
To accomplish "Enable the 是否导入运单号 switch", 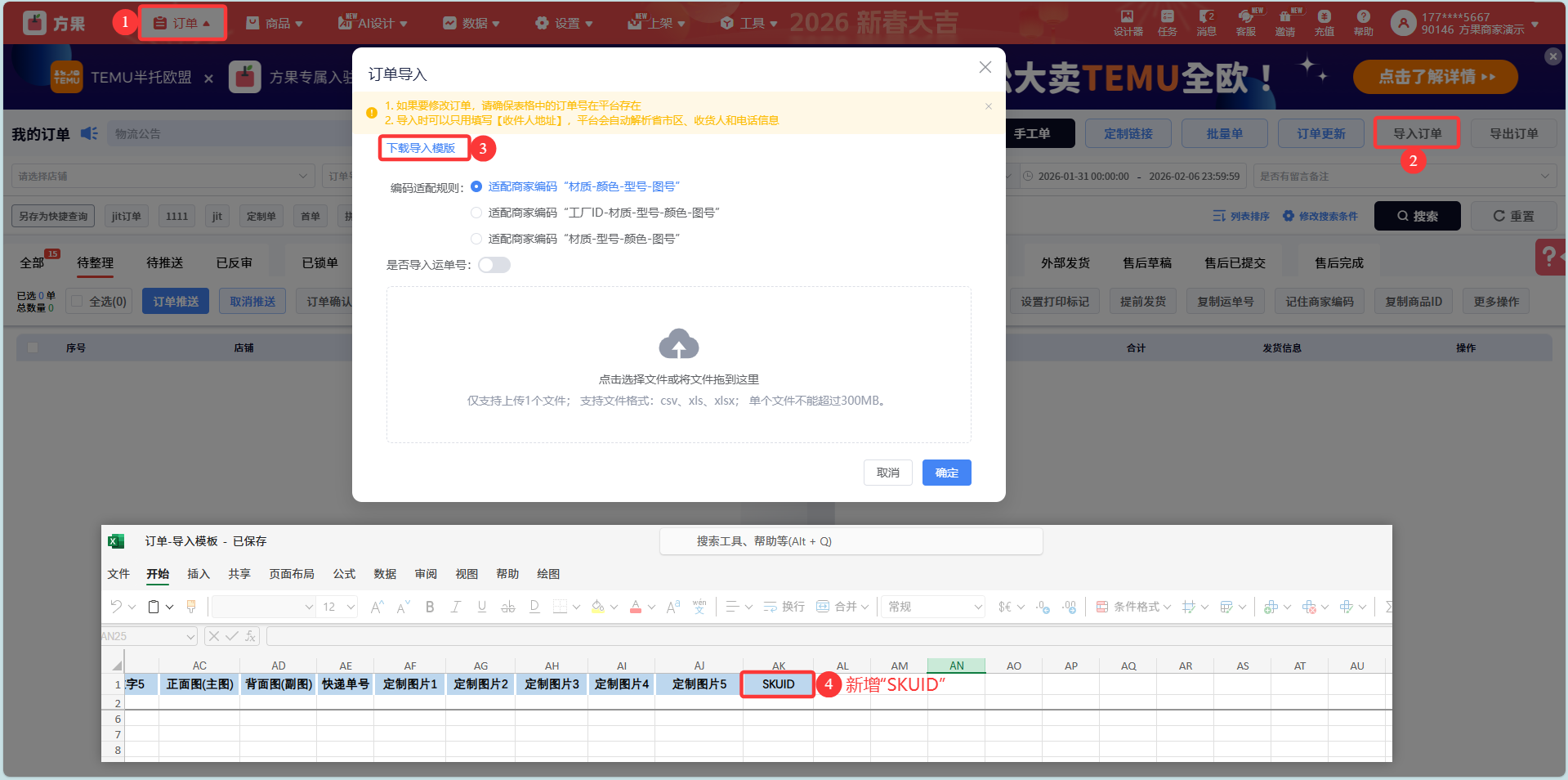I will [494, 265].
